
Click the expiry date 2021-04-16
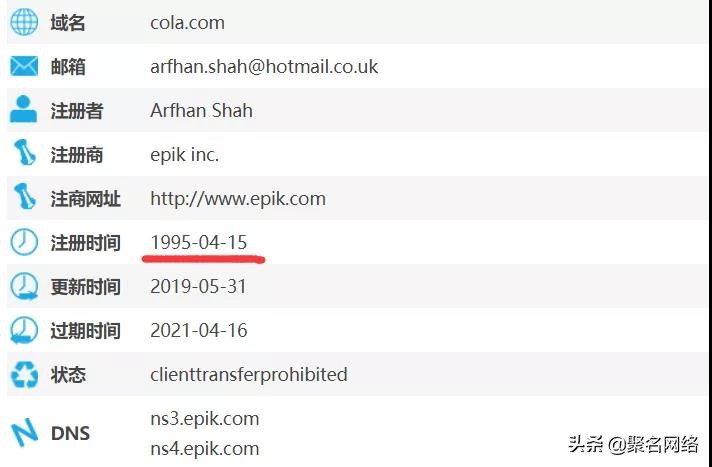[x=199, y=330]
